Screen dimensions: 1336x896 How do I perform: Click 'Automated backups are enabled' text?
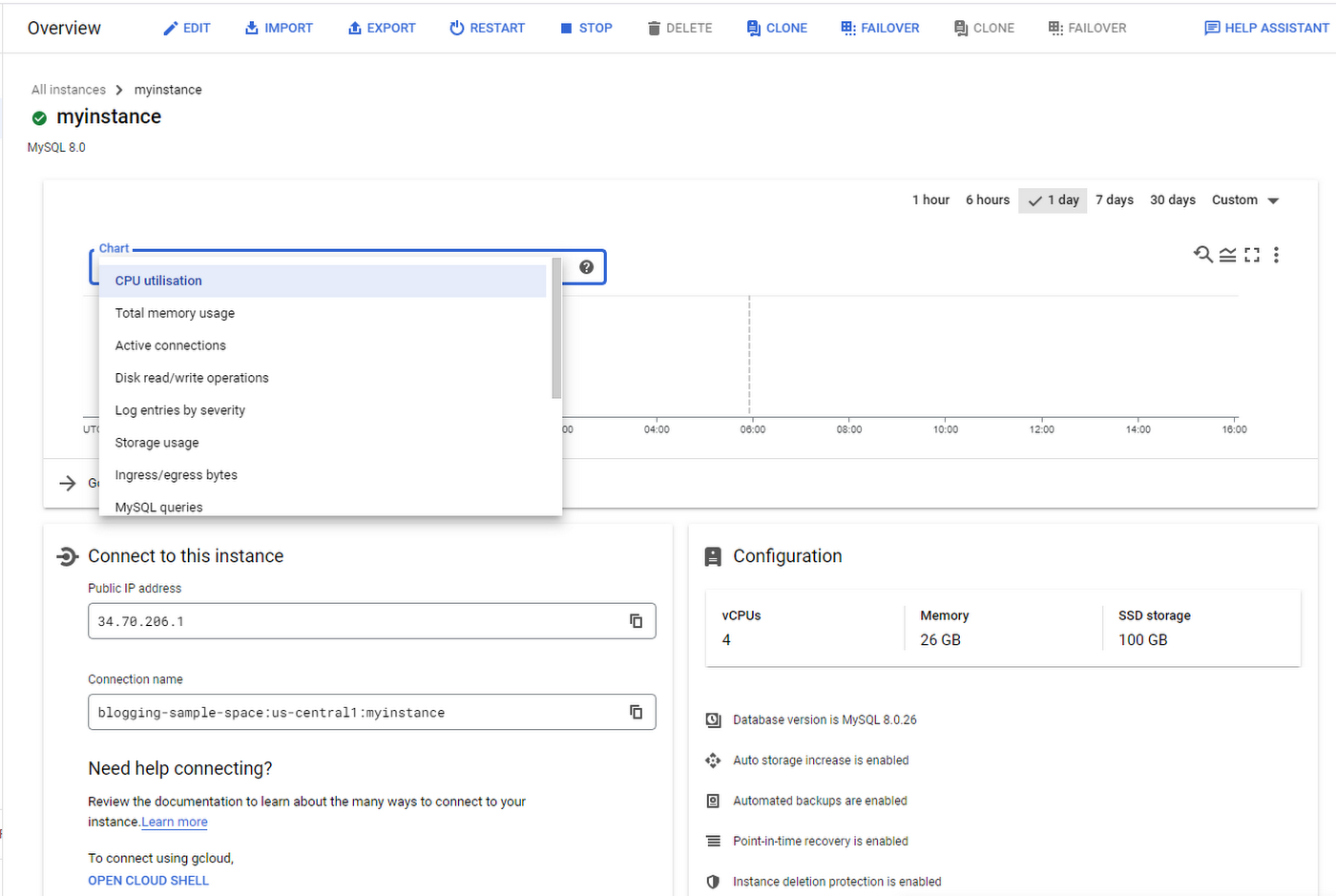coord(820,801)
